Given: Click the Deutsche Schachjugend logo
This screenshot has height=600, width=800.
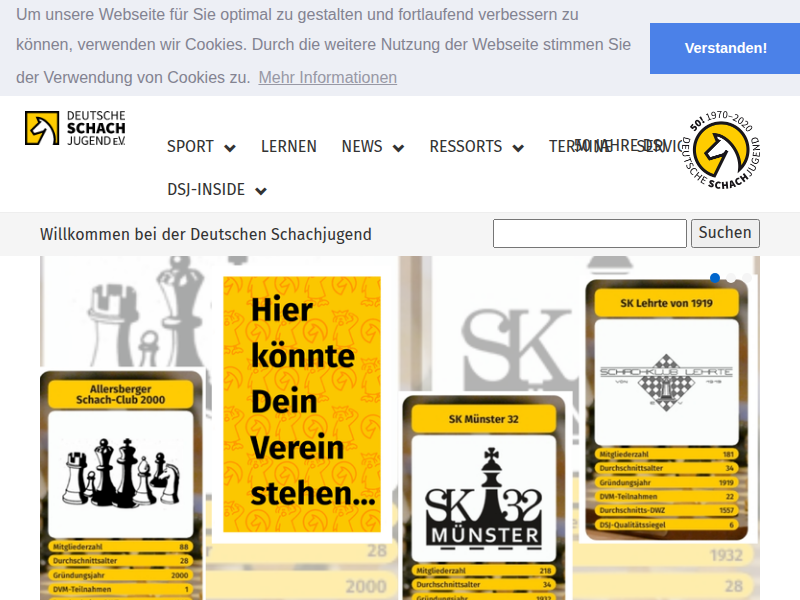Looking at the screenshot, I should tap(76, 128).
